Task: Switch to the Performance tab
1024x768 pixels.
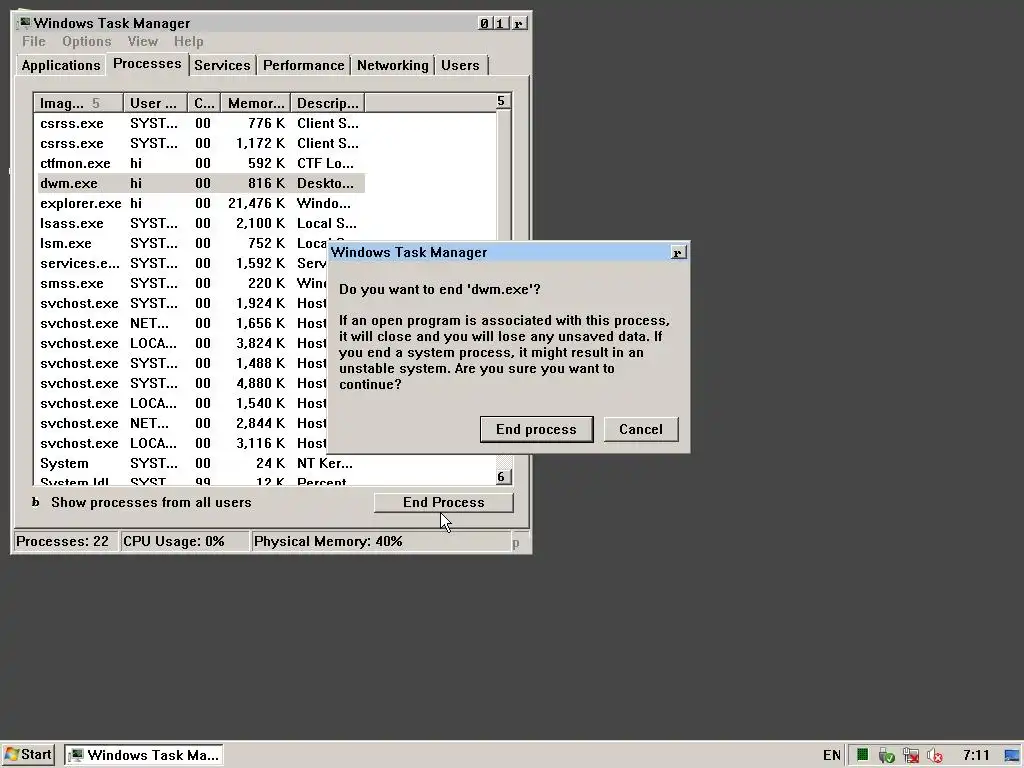Action: click(304, 65)
